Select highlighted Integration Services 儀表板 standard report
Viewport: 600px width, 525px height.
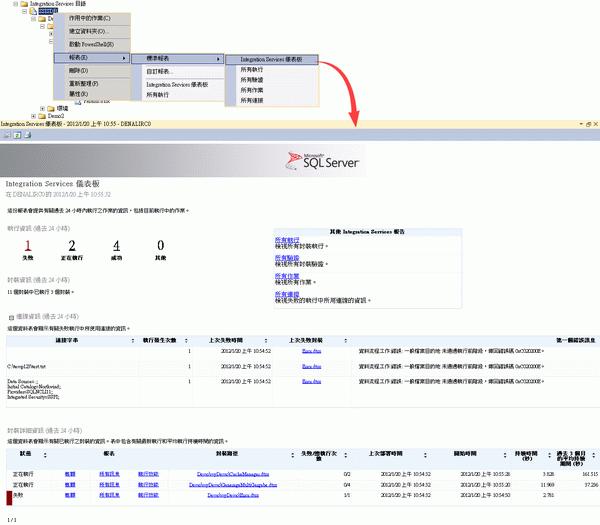click(x=272, y=59)
